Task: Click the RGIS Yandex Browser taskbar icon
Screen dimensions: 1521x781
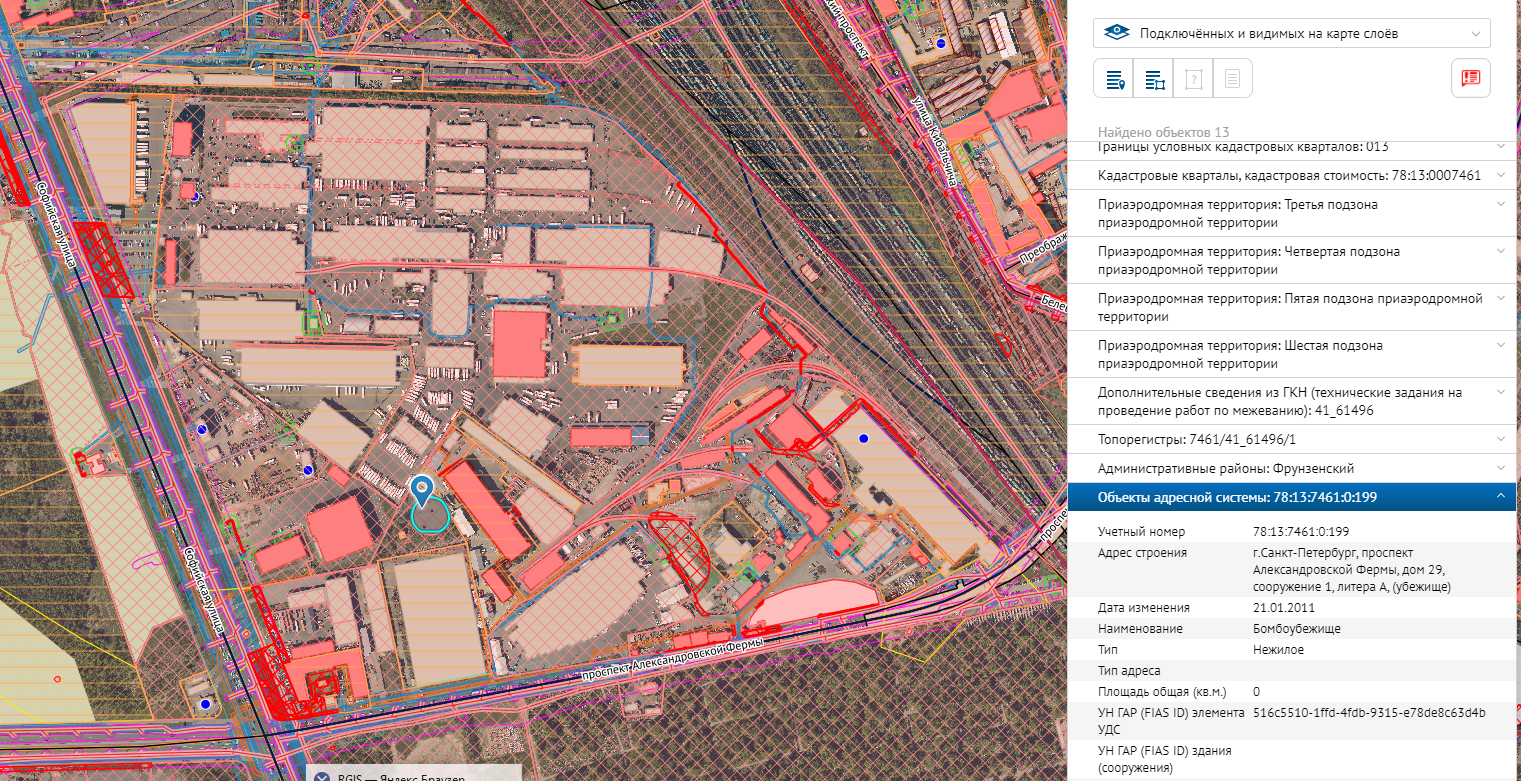Action: pos(322,776)
